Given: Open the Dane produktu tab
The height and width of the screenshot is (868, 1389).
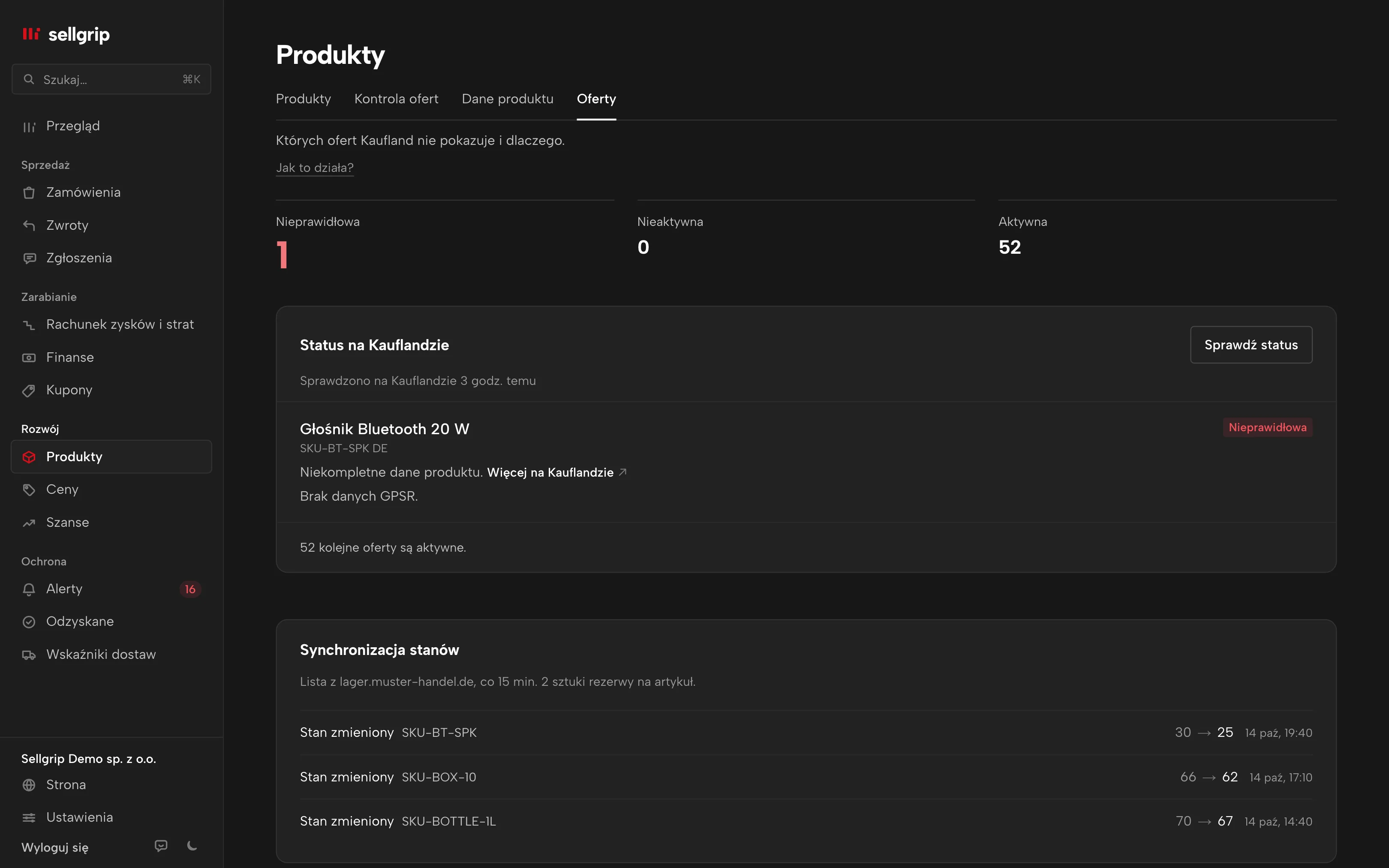Looking at the screenshot, I should click(x=508, y=99).
